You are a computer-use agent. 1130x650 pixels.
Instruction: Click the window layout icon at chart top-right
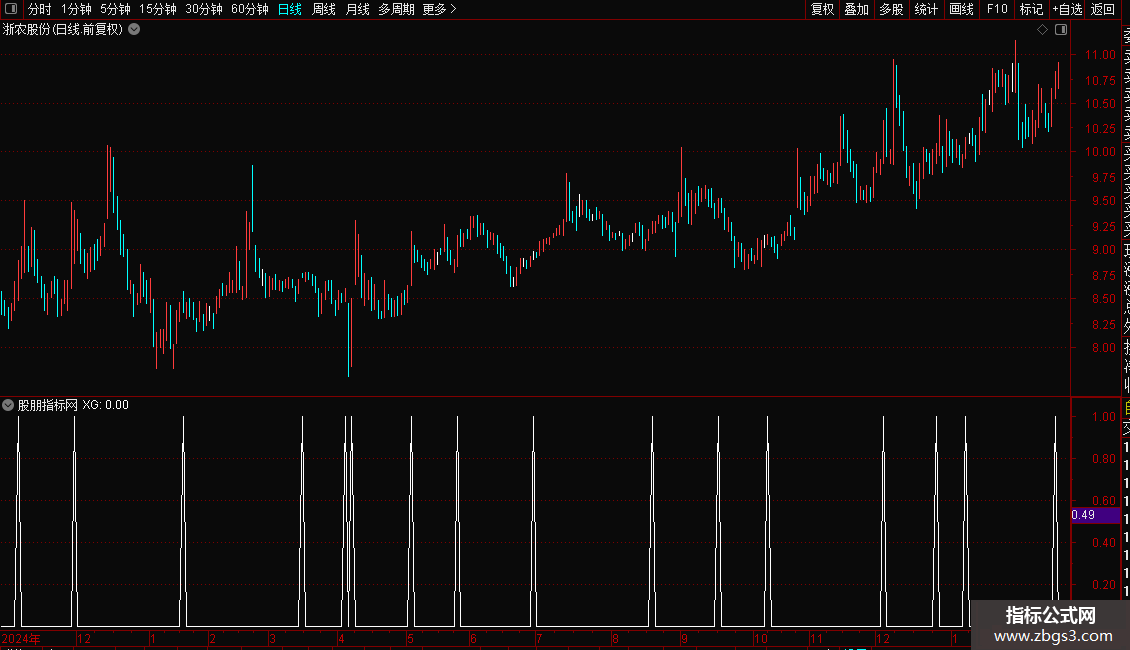[x=1061, y=30]
